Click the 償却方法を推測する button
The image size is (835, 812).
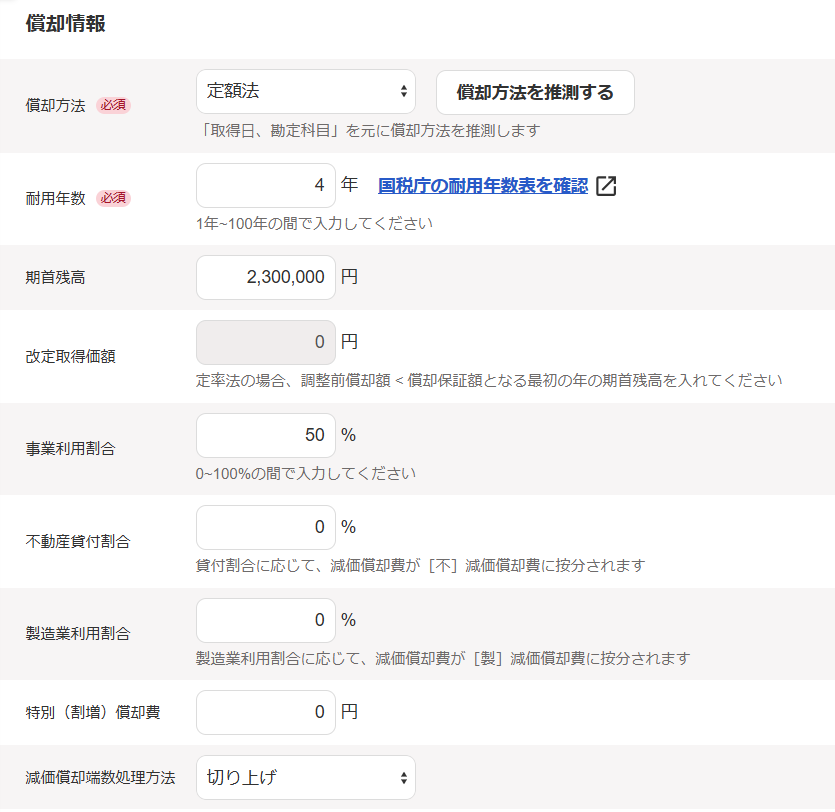click(x=535, y=93)
